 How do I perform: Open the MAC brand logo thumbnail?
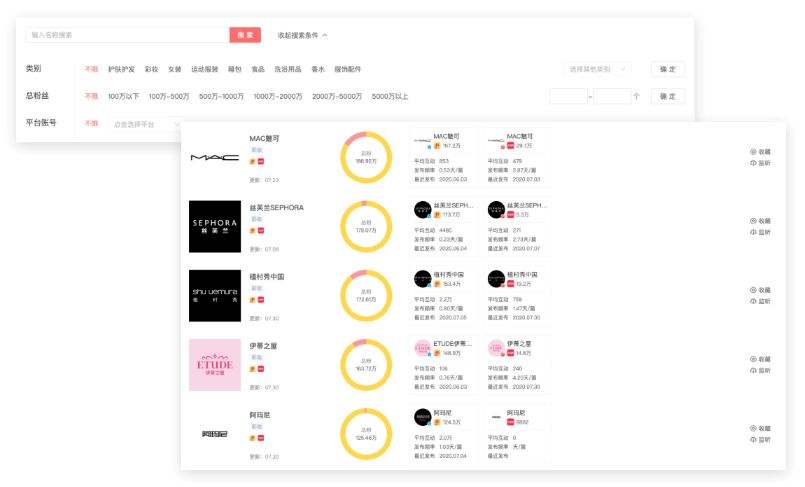click(x=215, y=158)
